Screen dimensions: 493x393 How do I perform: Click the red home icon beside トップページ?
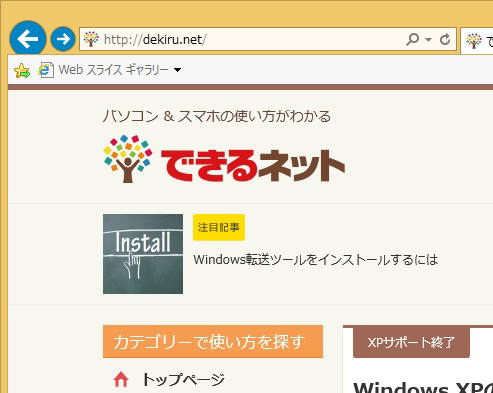121,380
